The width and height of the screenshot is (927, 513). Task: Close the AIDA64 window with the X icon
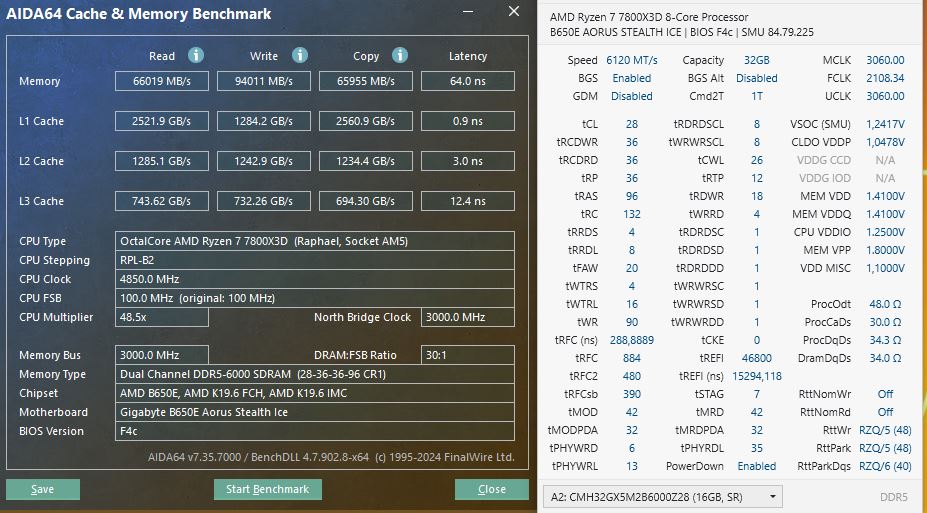(x=514, y=11)
